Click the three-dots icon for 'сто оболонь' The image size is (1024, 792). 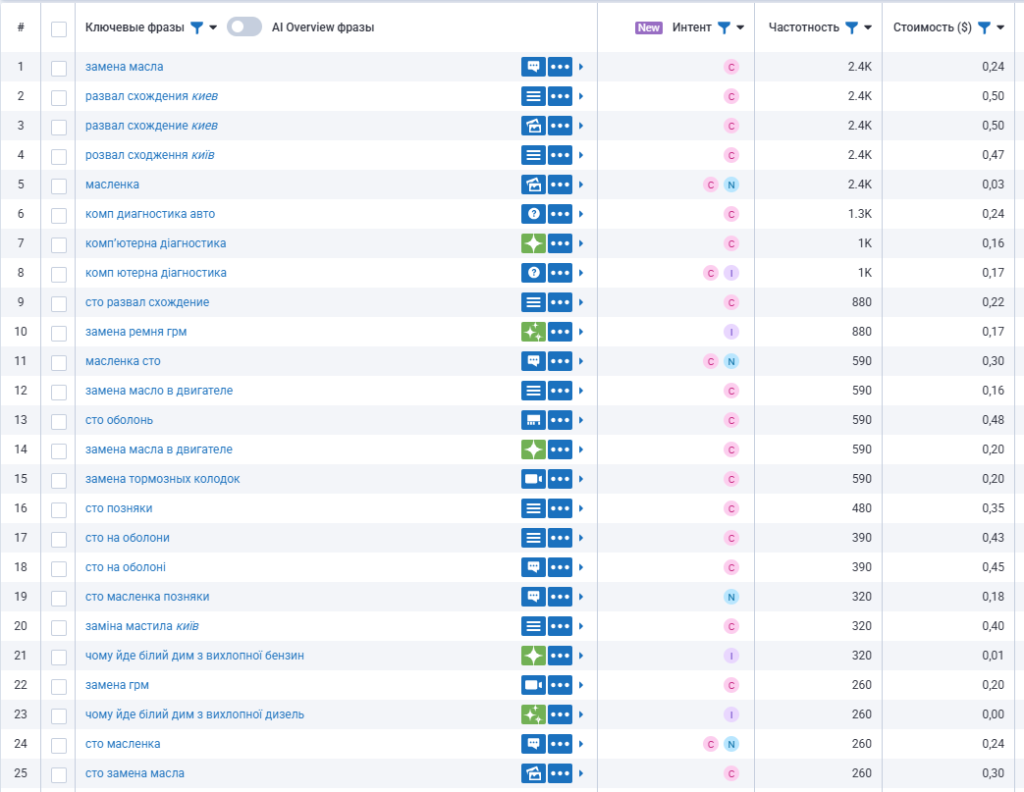[x=560, y=420]
